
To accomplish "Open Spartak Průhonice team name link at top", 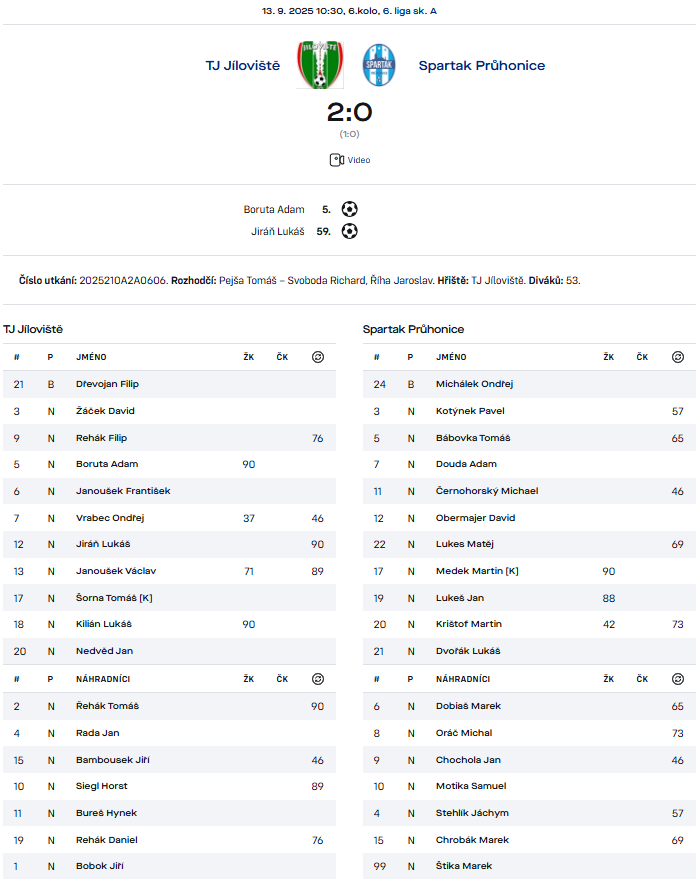I will tap(482, 66).
